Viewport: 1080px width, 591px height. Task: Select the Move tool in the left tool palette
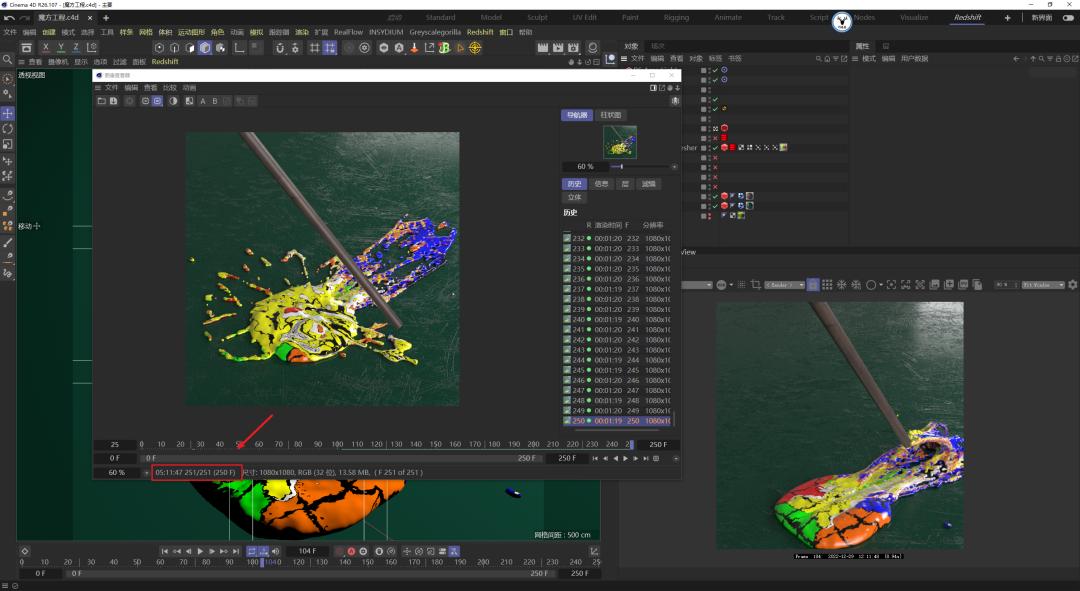point(7,113)
